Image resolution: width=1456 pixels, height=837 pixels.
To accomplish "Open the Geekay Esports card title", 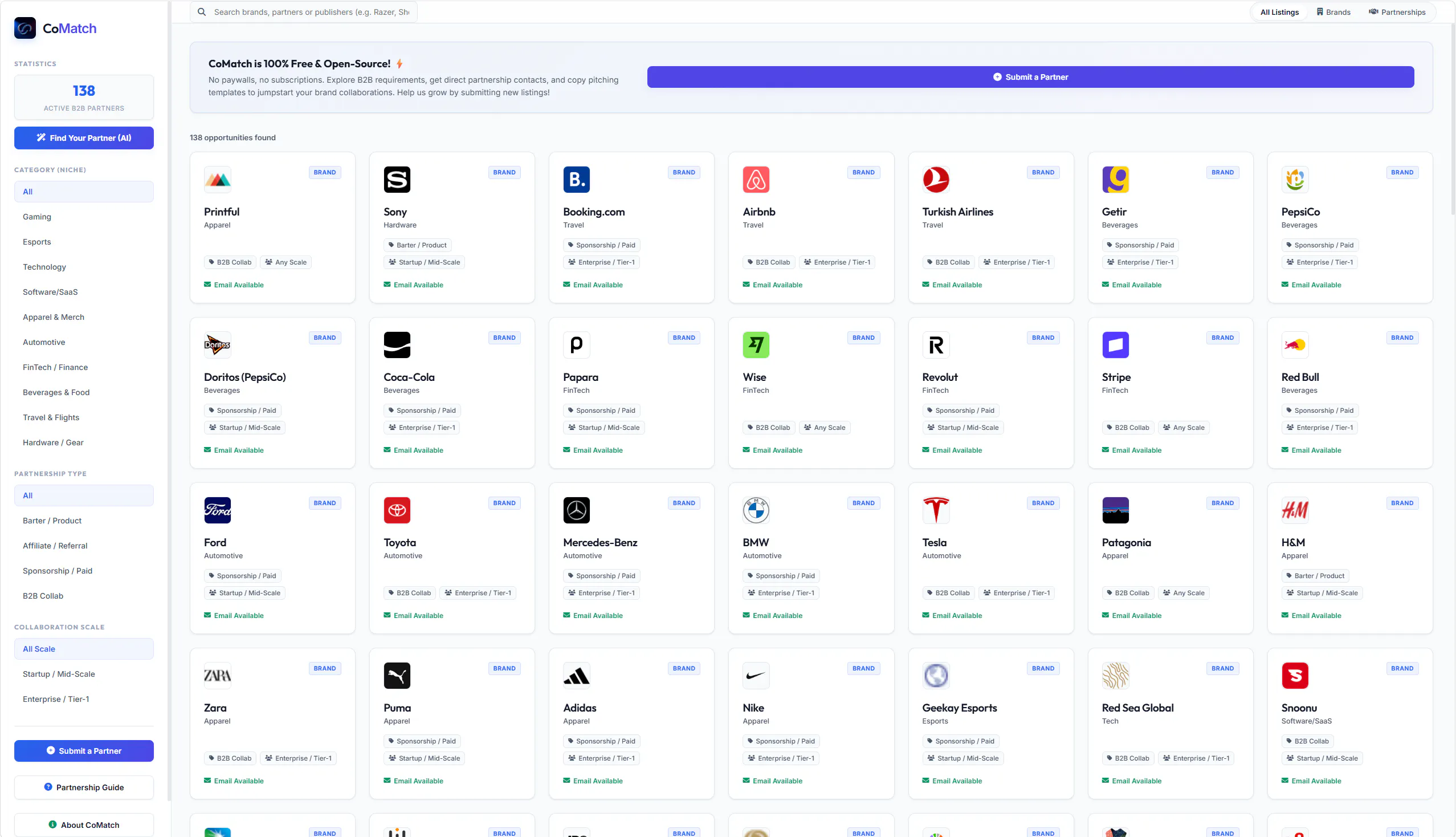I will (959, 708).
